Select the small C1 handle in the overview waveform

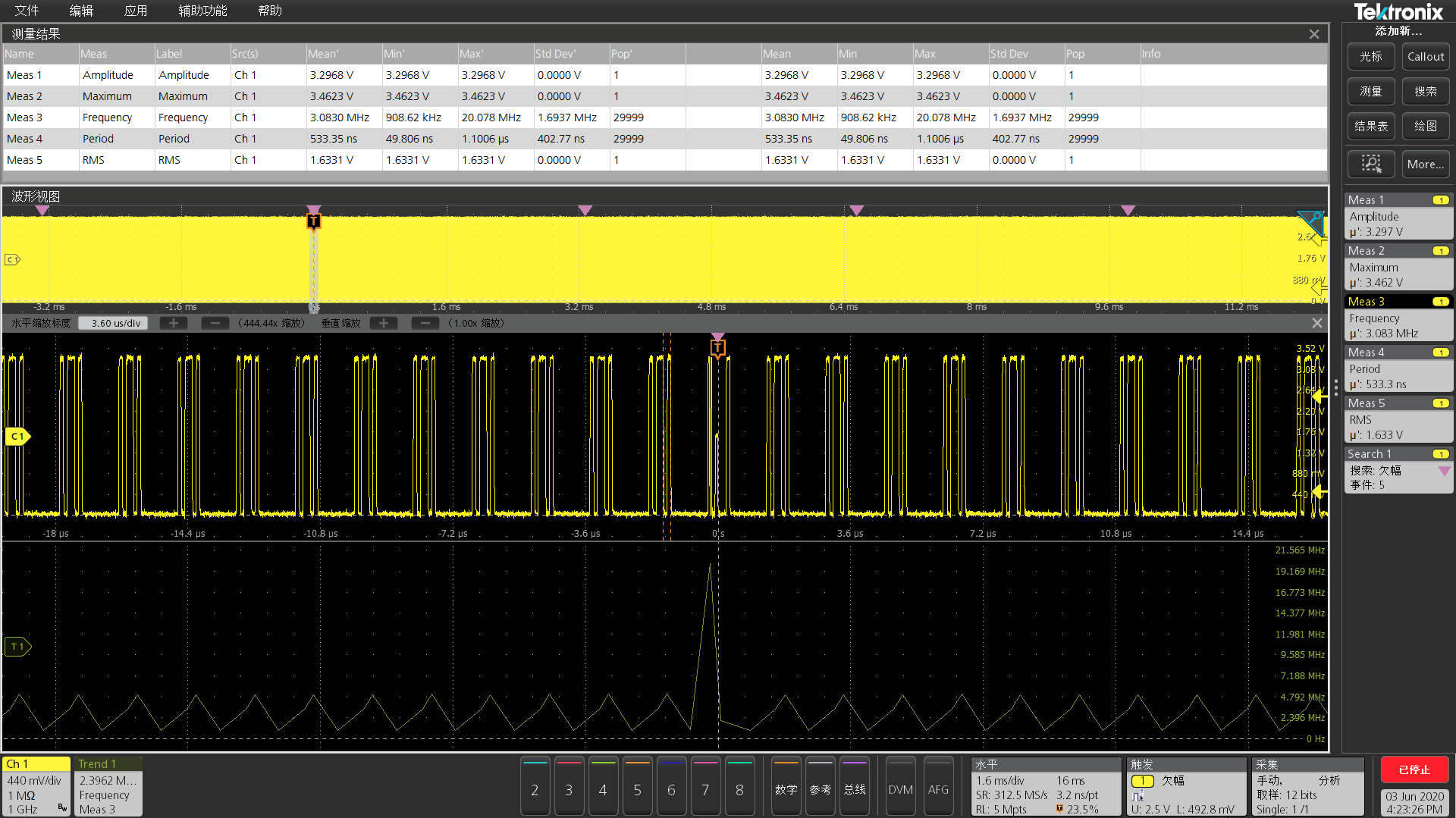(12, 259)
